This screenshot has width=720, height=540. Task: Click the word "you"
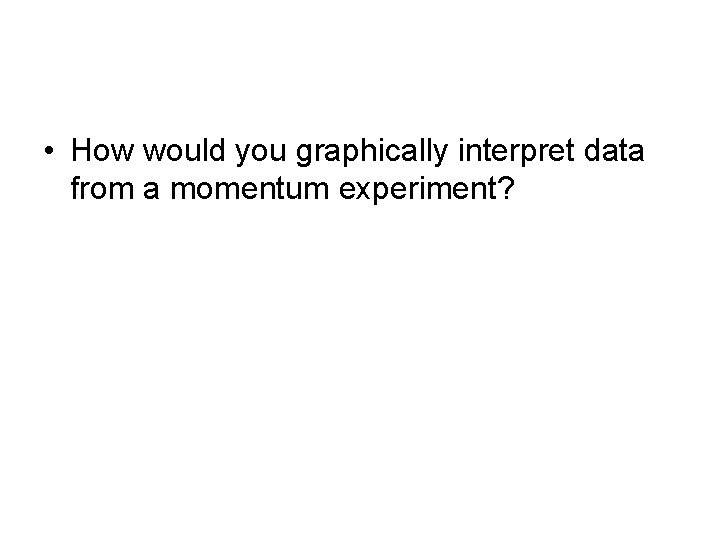click(260, 154)
